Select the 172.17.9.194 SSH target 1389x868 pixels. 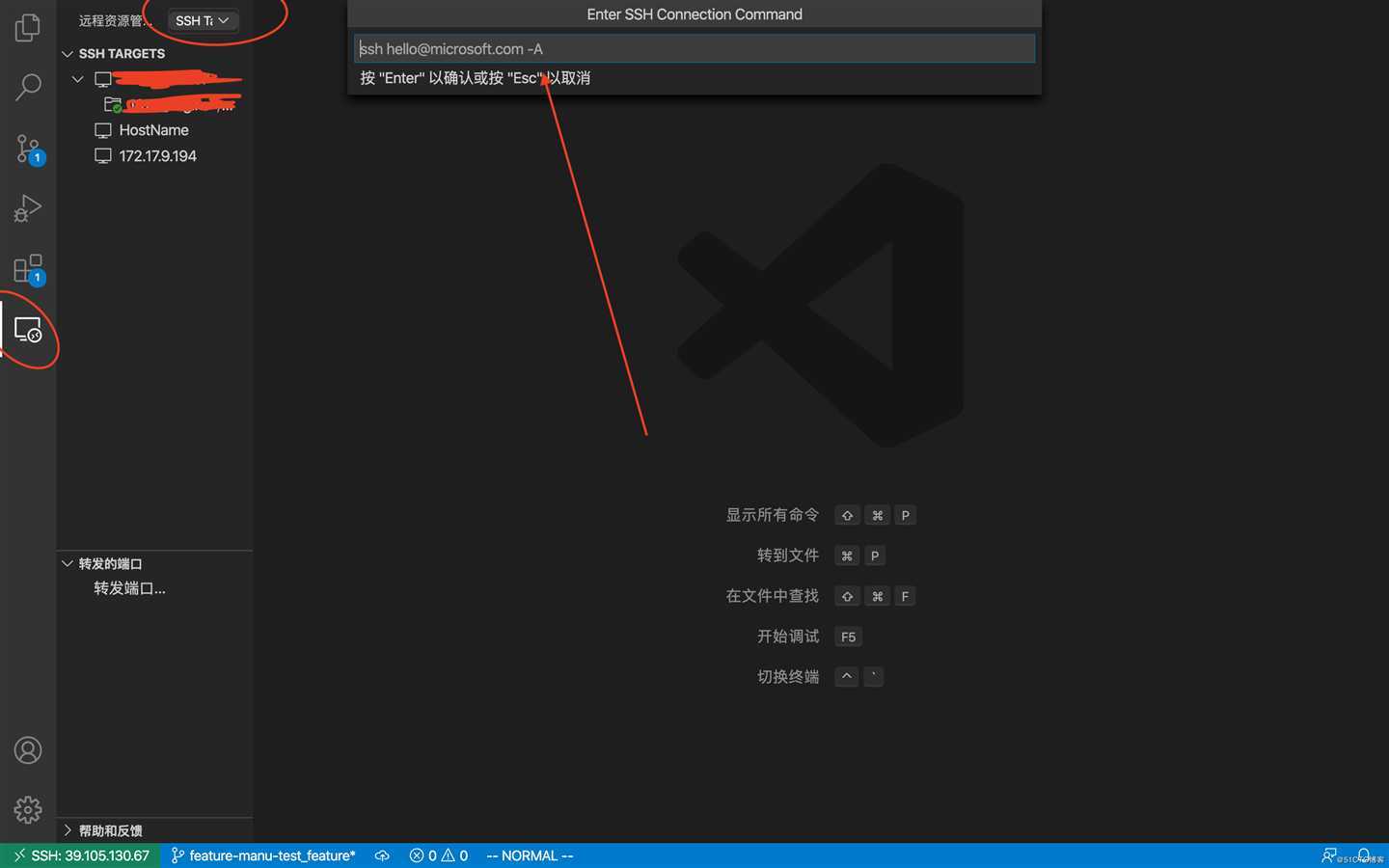(x=157, y=156)
